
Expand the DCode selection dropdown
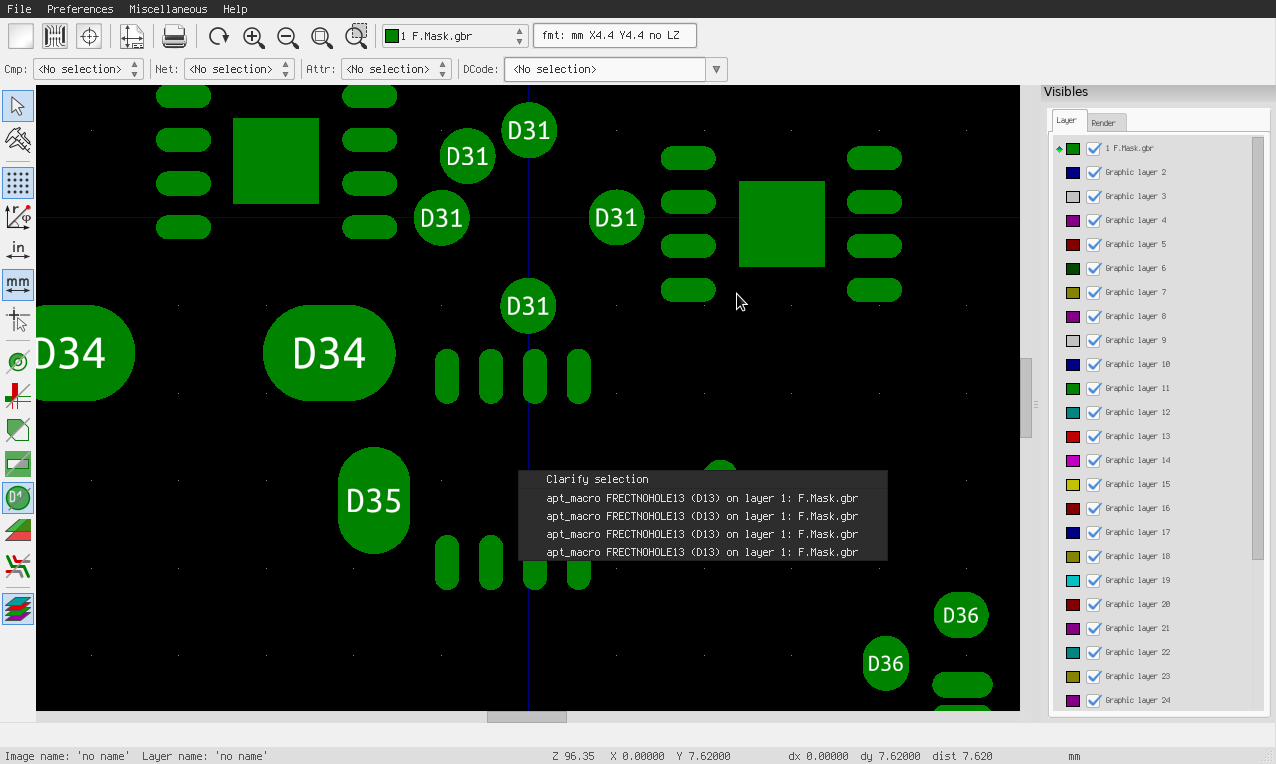click(x=716, y=69)
